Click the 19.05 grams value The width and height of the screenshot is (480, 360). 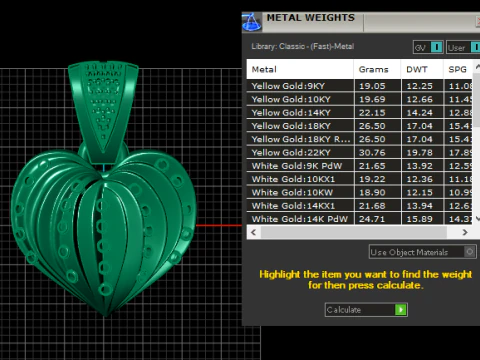point(372,86)
